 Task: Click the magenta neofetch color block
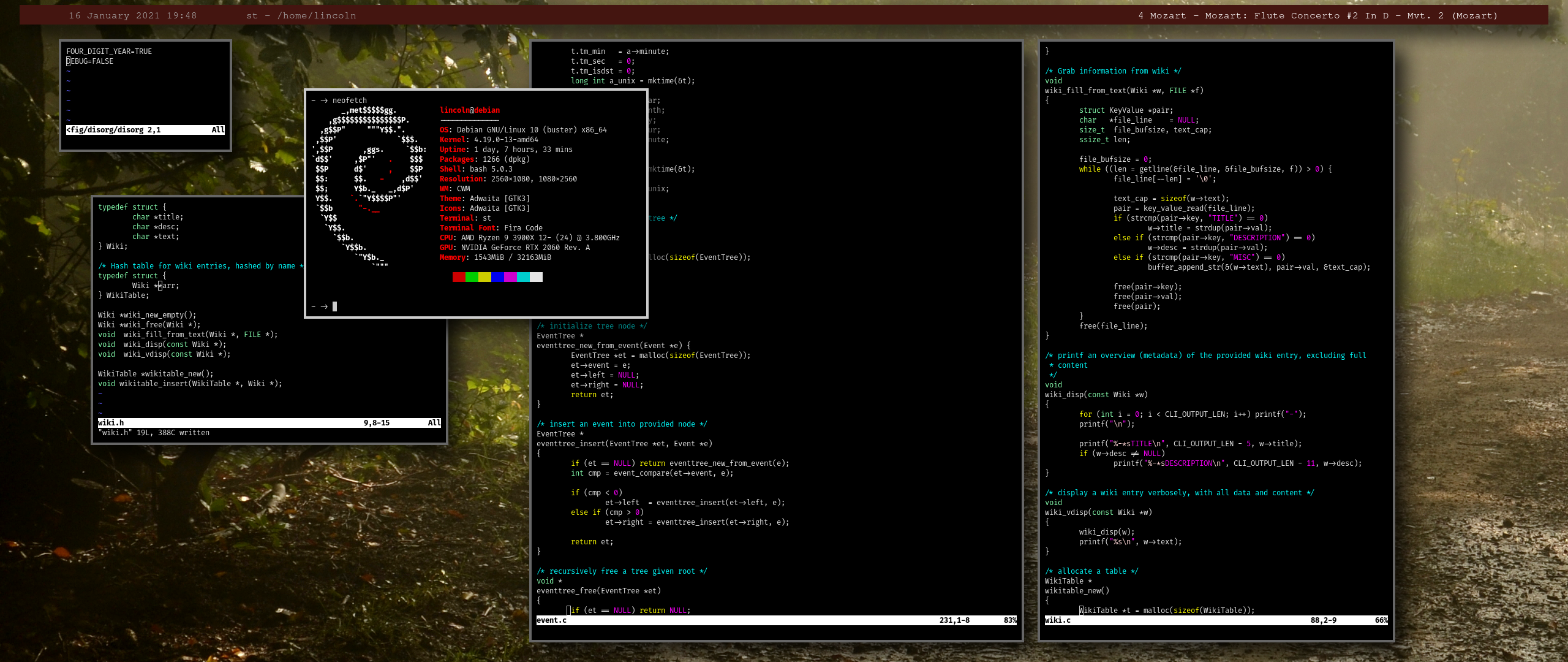coord(510,277)
